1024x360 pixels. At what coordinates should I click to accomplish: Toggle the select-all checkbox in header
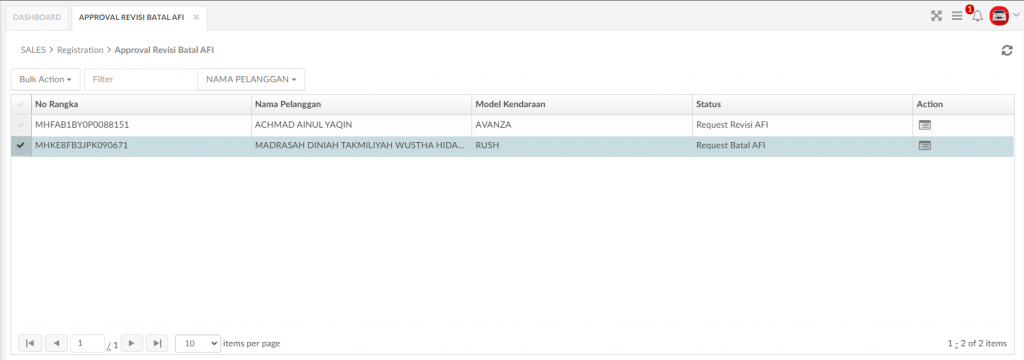point(21,105)
